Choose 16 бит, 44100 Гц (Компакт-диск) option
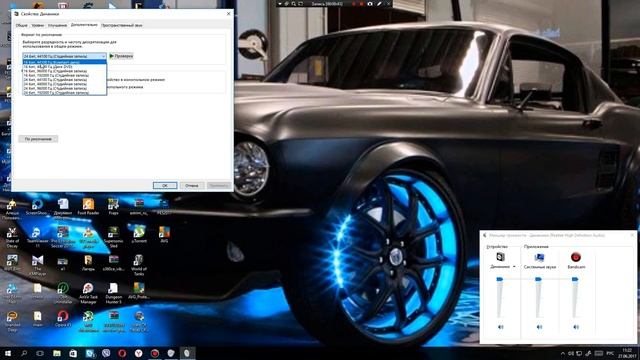This screenshot has height=360, width=640. point(64,62)
